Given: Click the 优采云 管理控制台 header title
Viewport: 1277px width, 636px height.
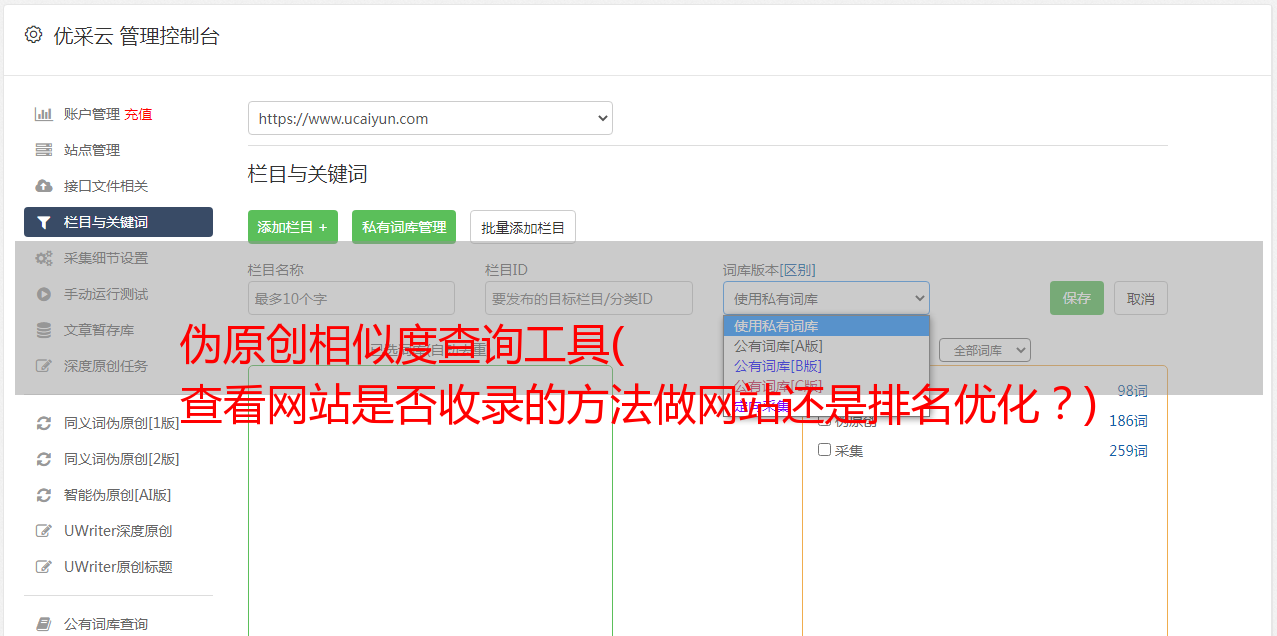Looking at the screenshot, I should pyautogui.click(x=136, y=36).
